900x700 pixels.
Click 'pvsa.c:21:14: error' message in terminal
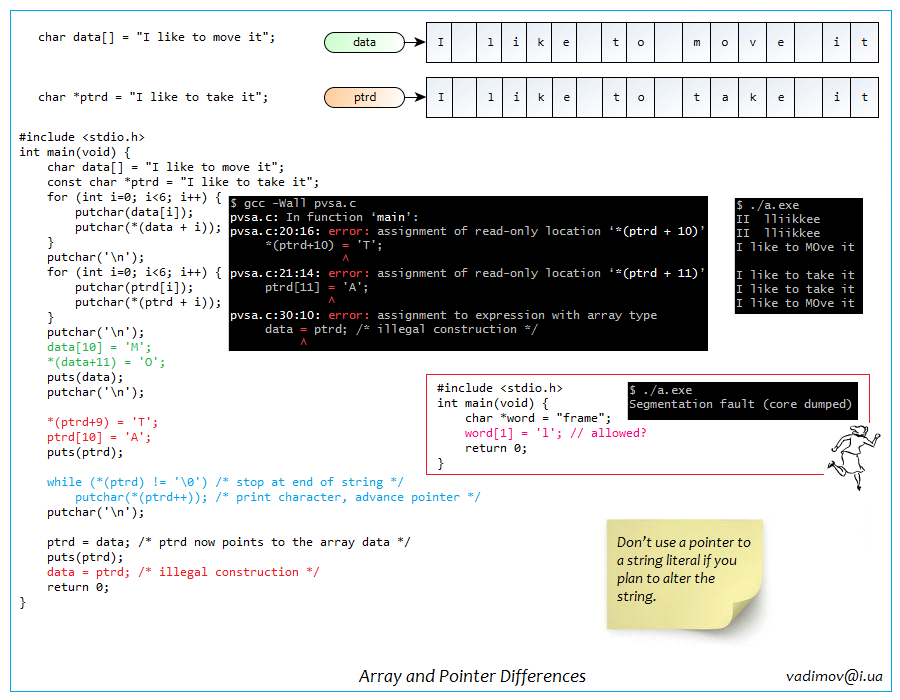(x=467, y=273)
